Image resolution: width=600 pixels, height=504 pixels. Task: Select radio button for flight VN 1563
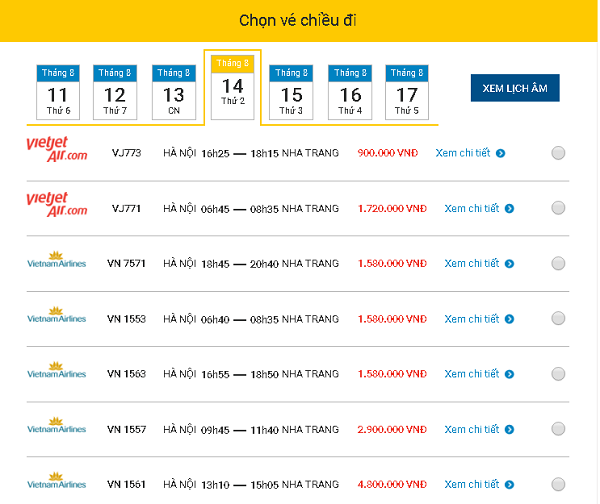pos(558,374)
